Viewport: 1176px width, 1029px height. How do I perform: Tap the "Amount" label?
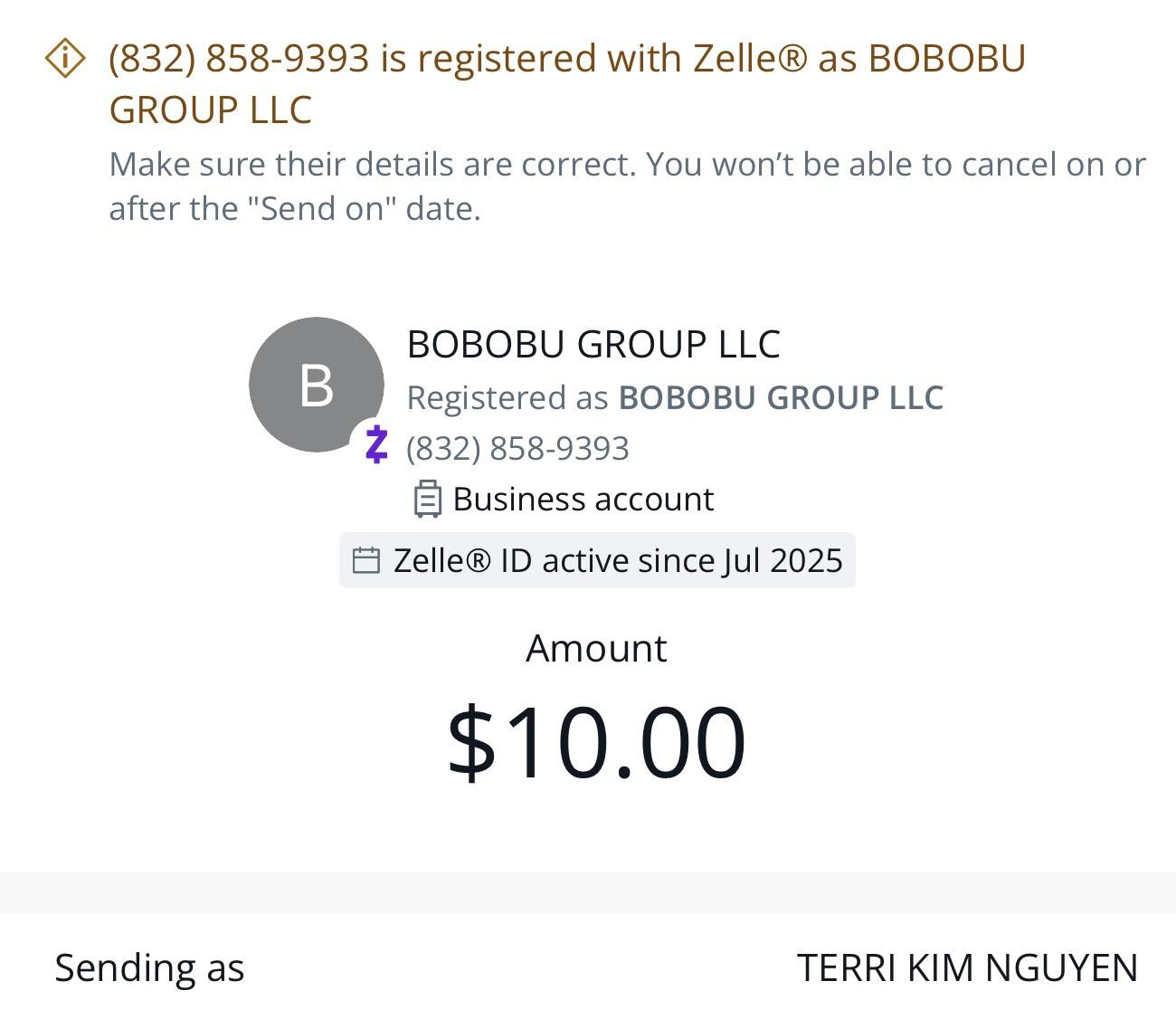pos(596,648)
